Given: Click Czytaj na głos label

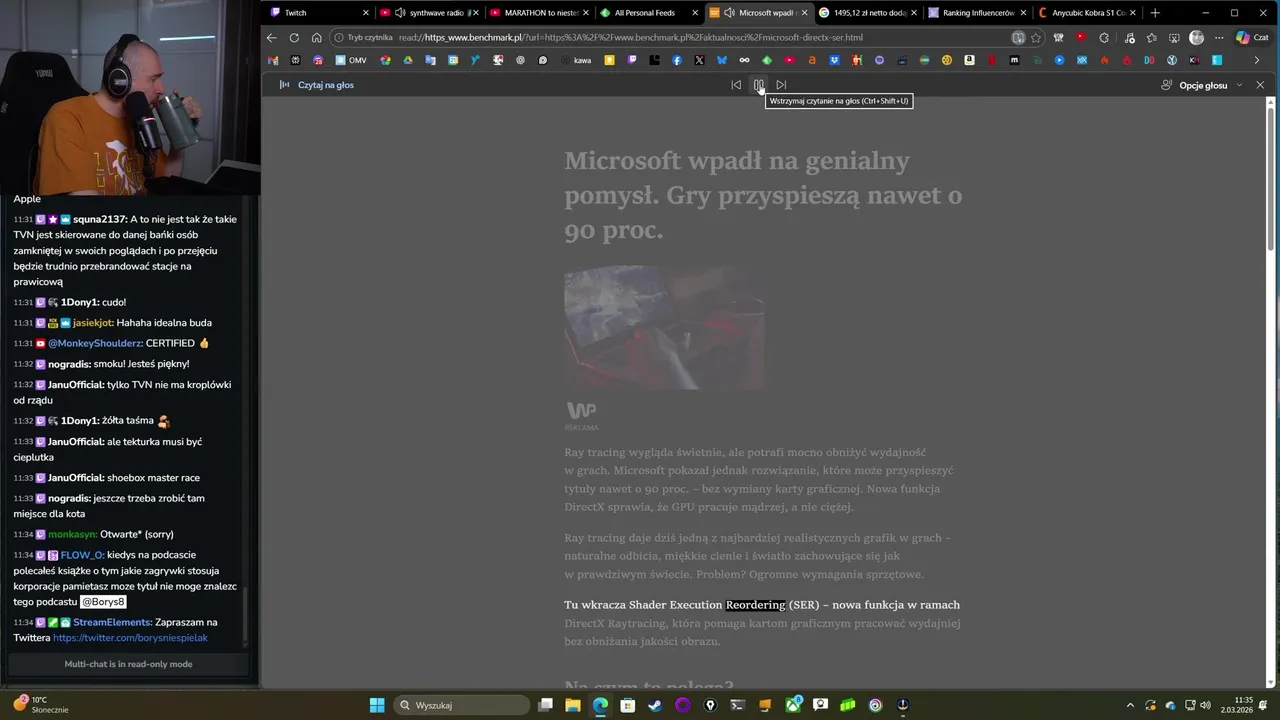Looking at the screenshot, I should pyautogui.click(x=326, y=85).
